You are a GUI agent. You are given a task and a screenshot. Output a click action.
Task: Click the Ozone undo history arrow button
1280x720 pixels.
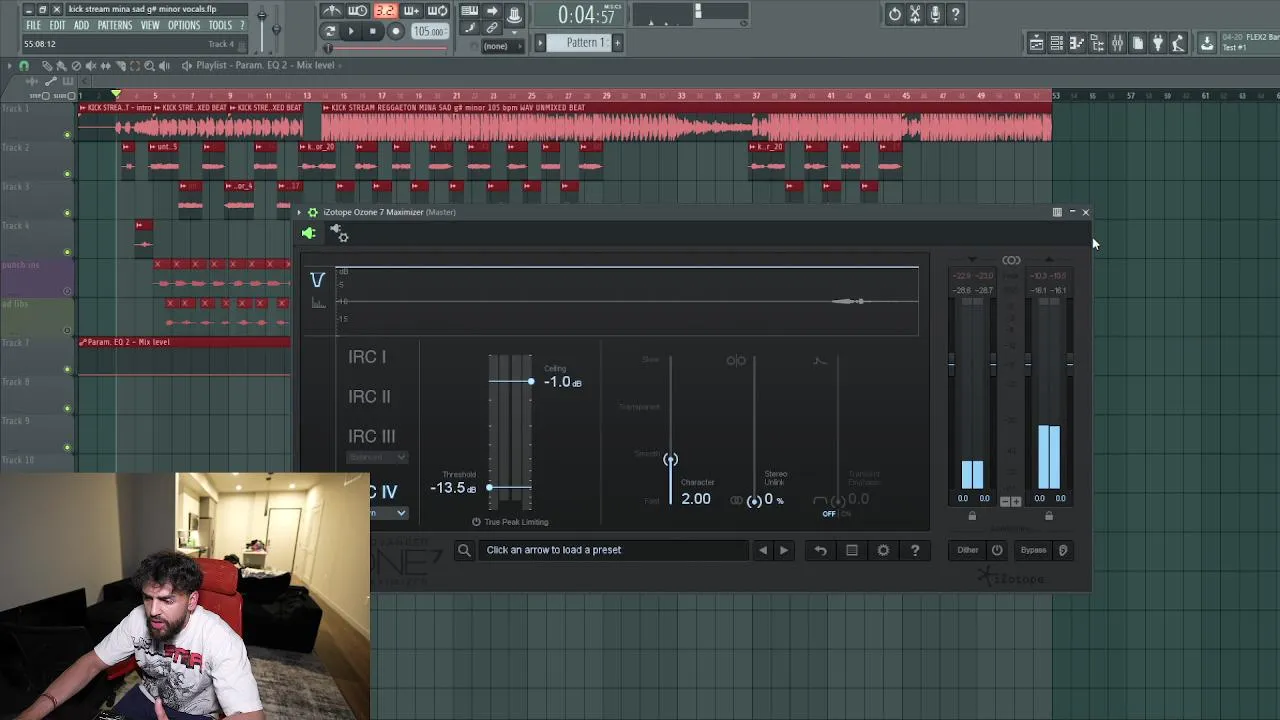point(820,550)
